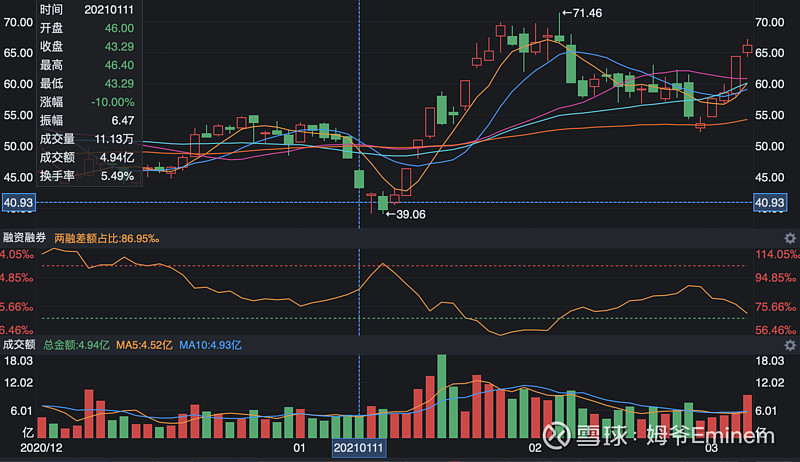The height and width of the screenshot is (462, 800).
Task: Click the left 40.93 crosshair price tag
Action: 19,203
